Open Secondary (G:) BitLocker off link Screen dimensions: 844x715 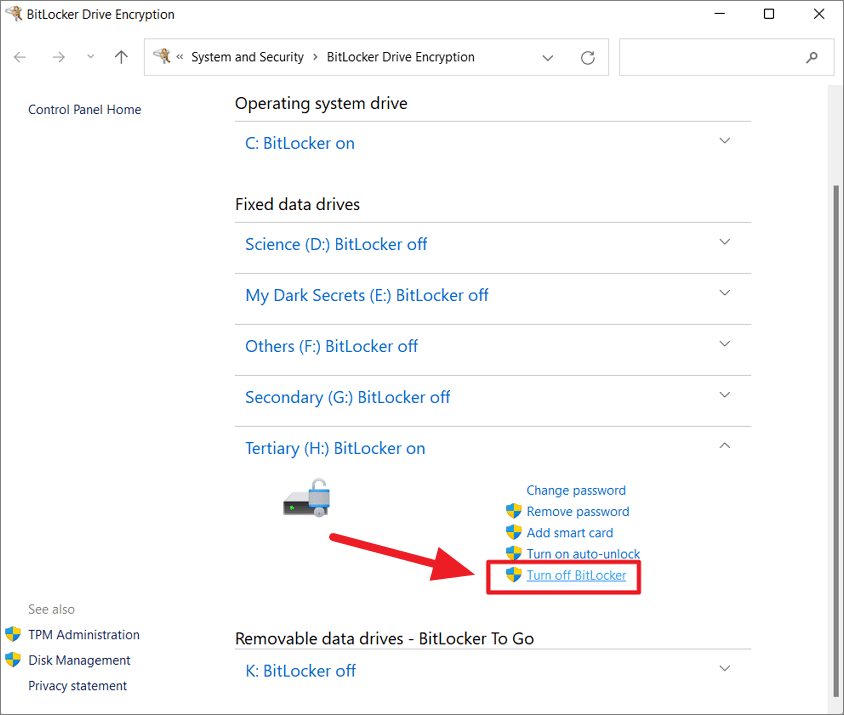point(348,397)
